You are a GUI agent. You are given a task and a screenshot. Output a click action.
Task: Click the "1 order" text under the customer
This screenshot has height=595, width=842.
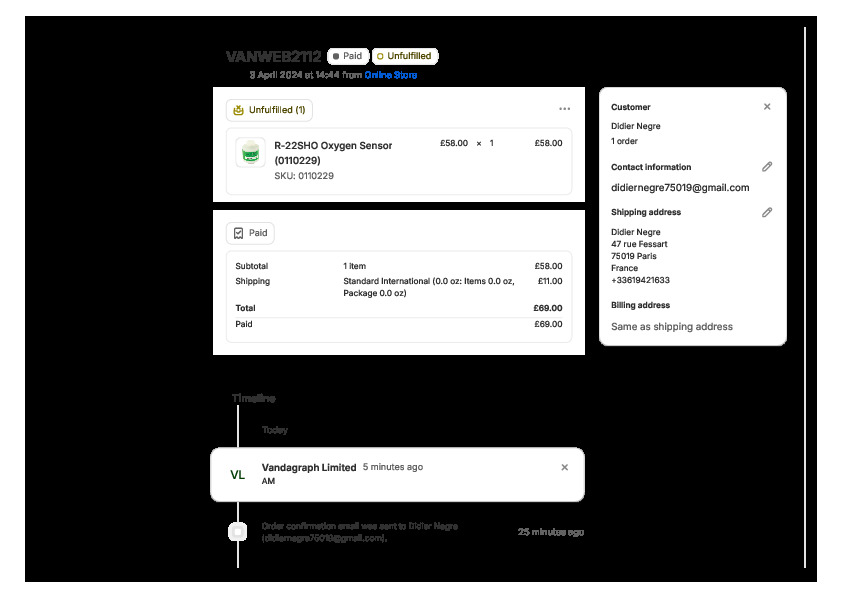click(626, 141)
